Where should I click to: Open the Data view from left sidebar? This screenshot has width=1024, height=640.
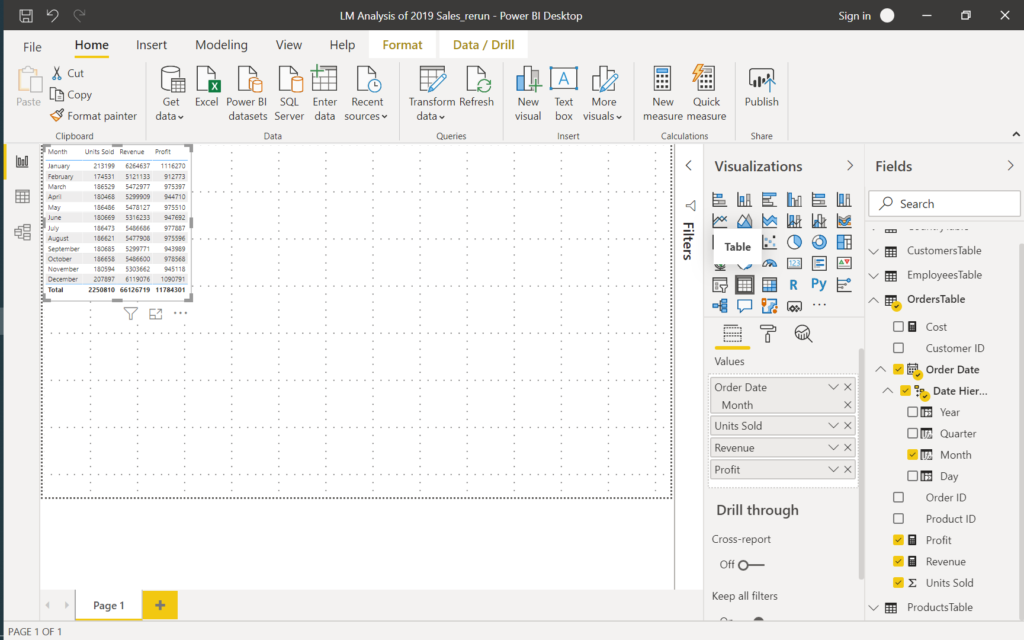point(22,197)
